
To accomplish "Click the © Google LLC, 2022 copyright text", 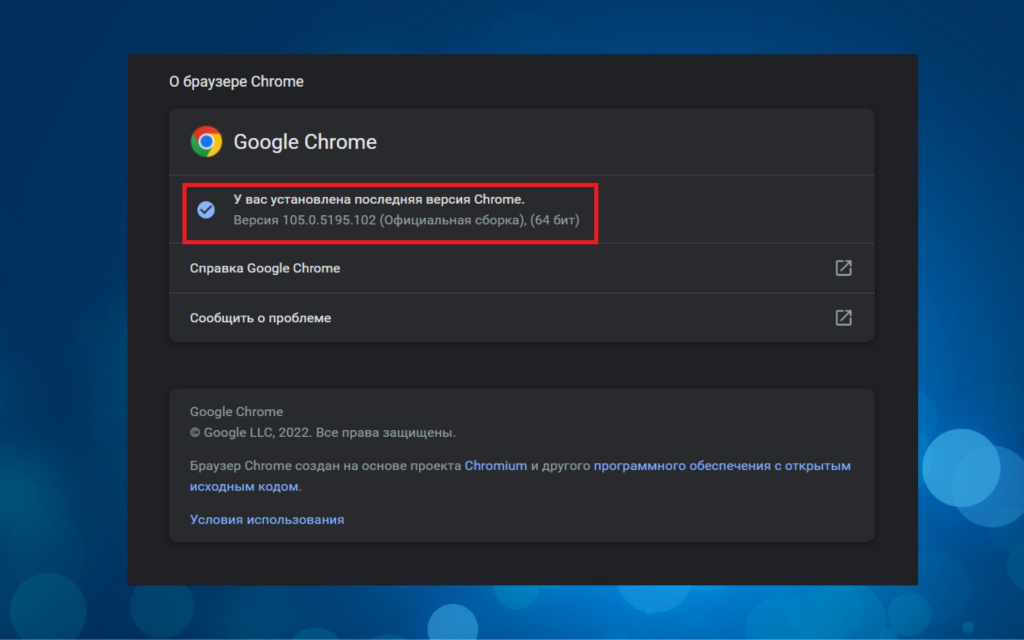I will (249, 433).
